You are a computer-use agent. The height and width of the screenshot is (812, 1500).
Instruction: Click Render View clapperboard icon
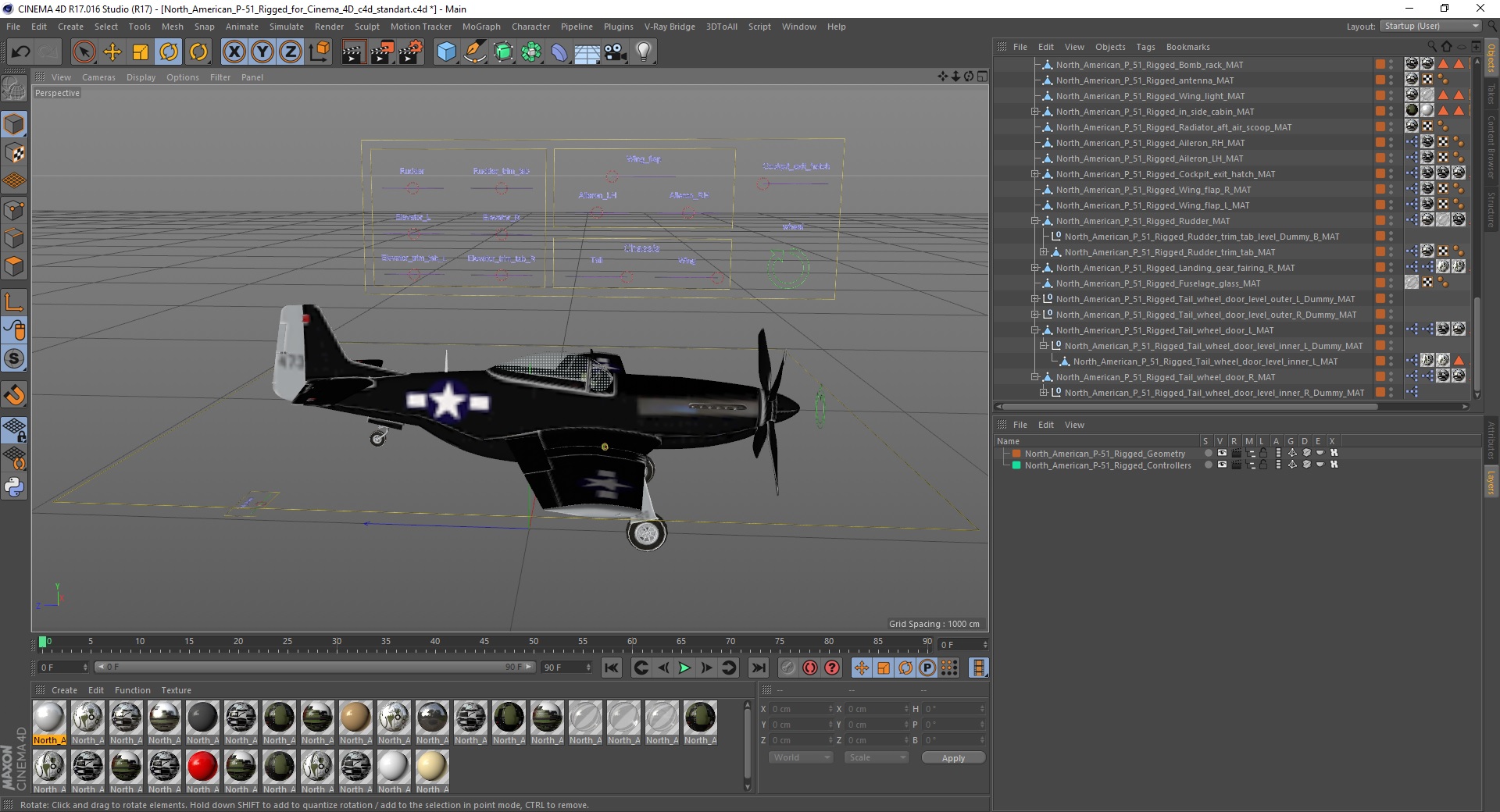tap(353, 52)
